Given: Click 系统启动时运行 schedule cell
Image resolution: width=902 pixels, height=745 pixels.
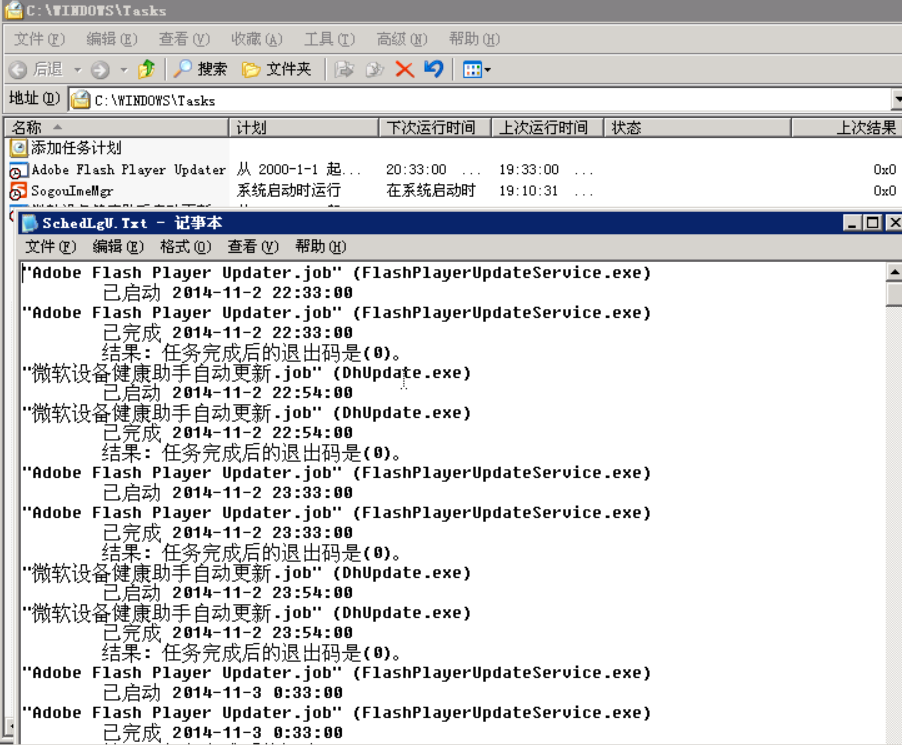Looking at the screenshot, I should 288,191.
